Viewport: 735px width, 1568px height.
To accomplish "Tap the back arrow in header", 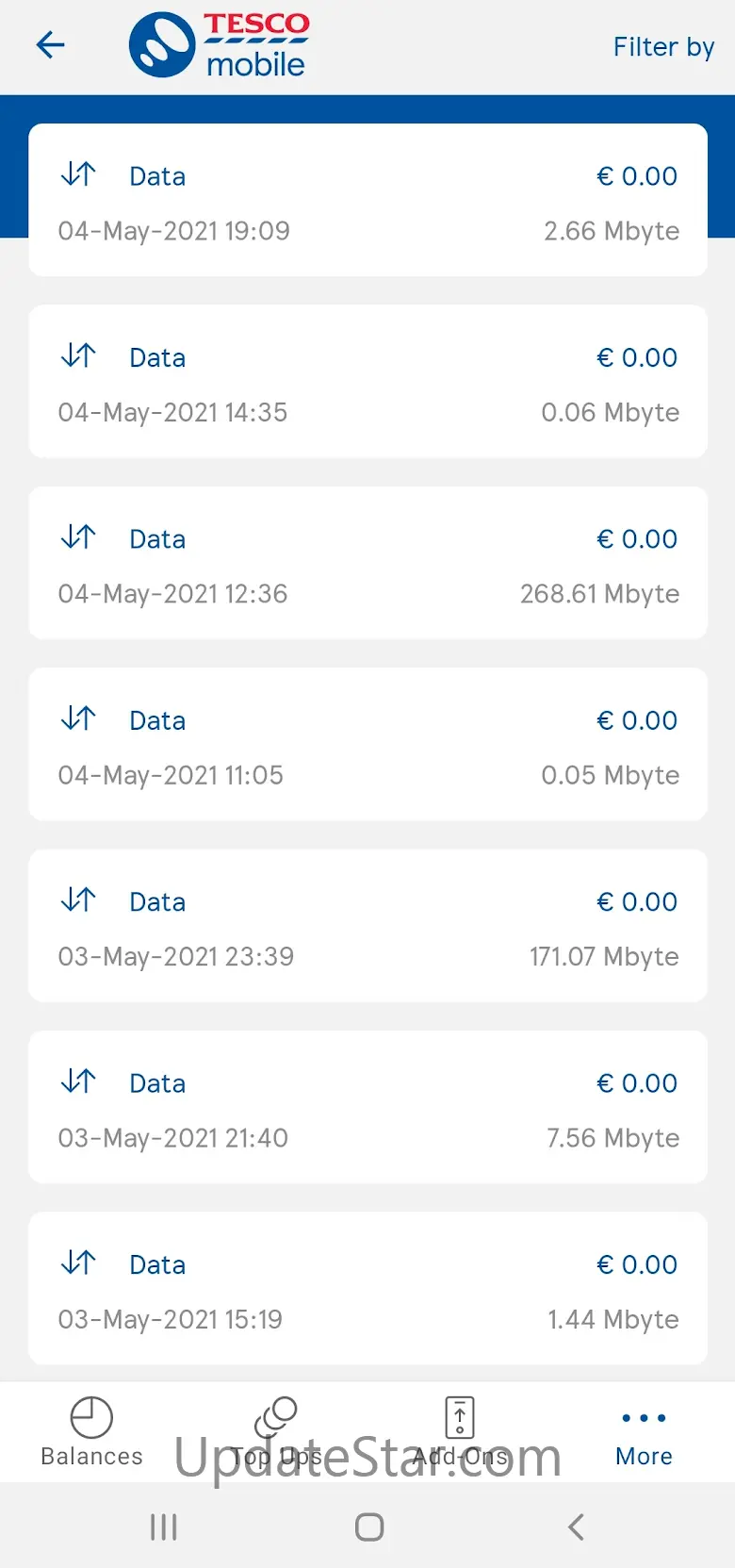I will click(50, 45).
